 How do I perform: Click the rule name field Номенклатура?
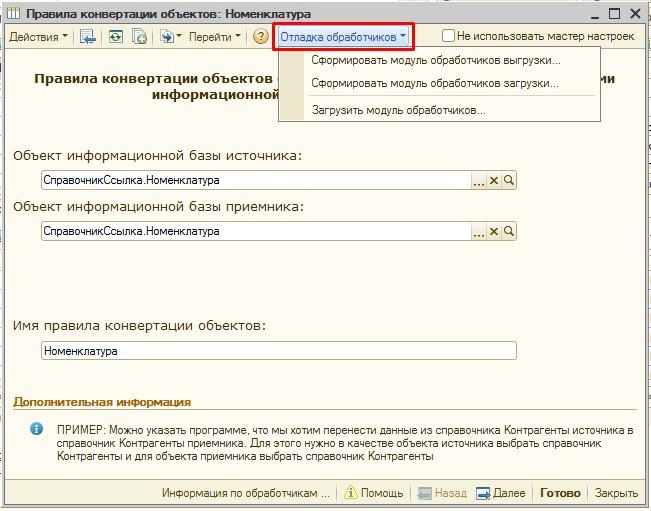(279, 351)
